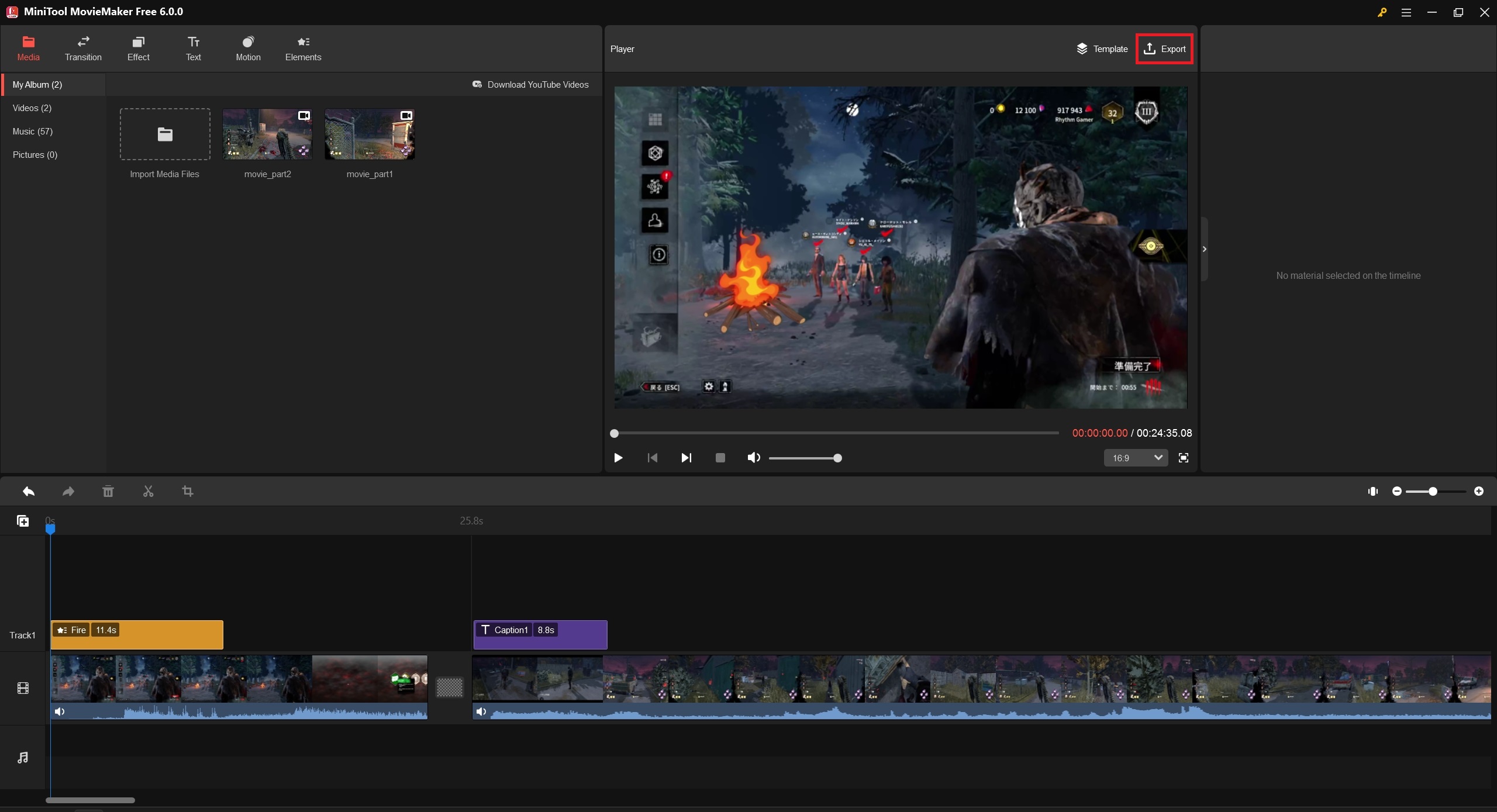The image size is (1497, 812).
Task: Toggle fullscreen player view icon
Action: pyautogui.click(x=1184, y=457)
